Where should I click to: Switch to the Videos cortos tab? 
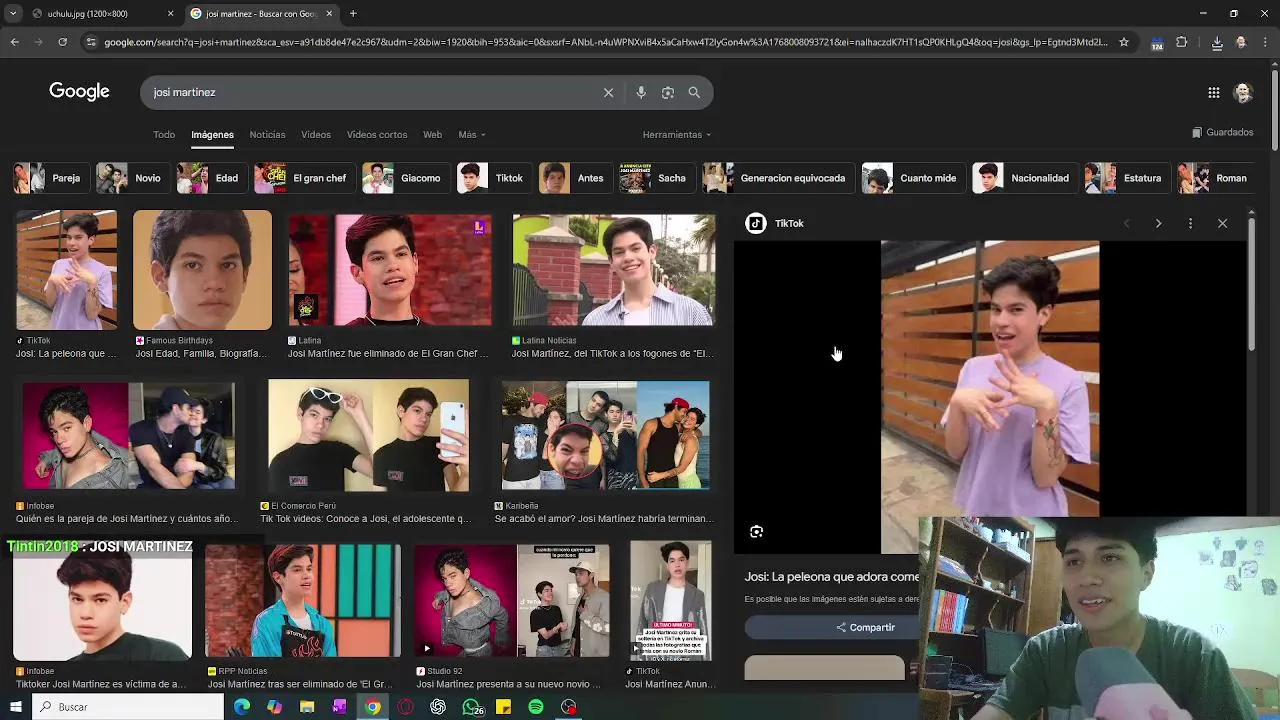377,134
